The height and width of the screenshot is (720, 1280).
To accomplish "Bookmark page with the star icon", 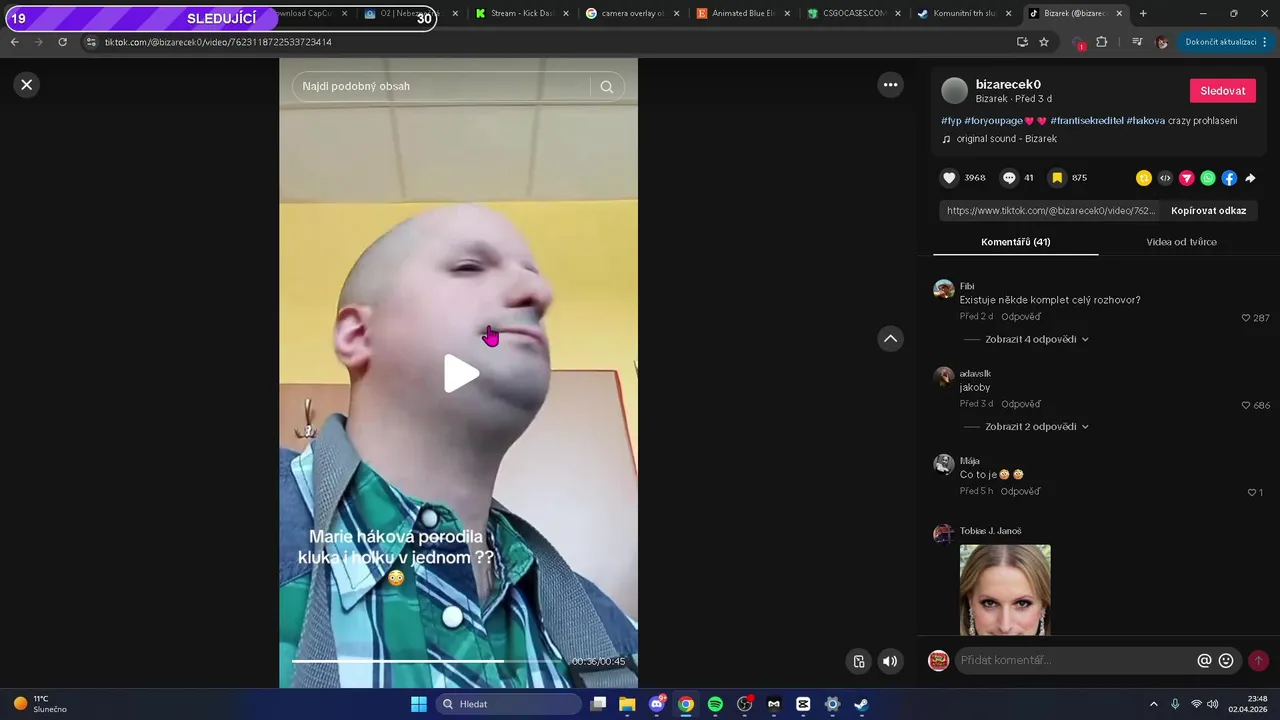I will click(x=1044, y=42).
